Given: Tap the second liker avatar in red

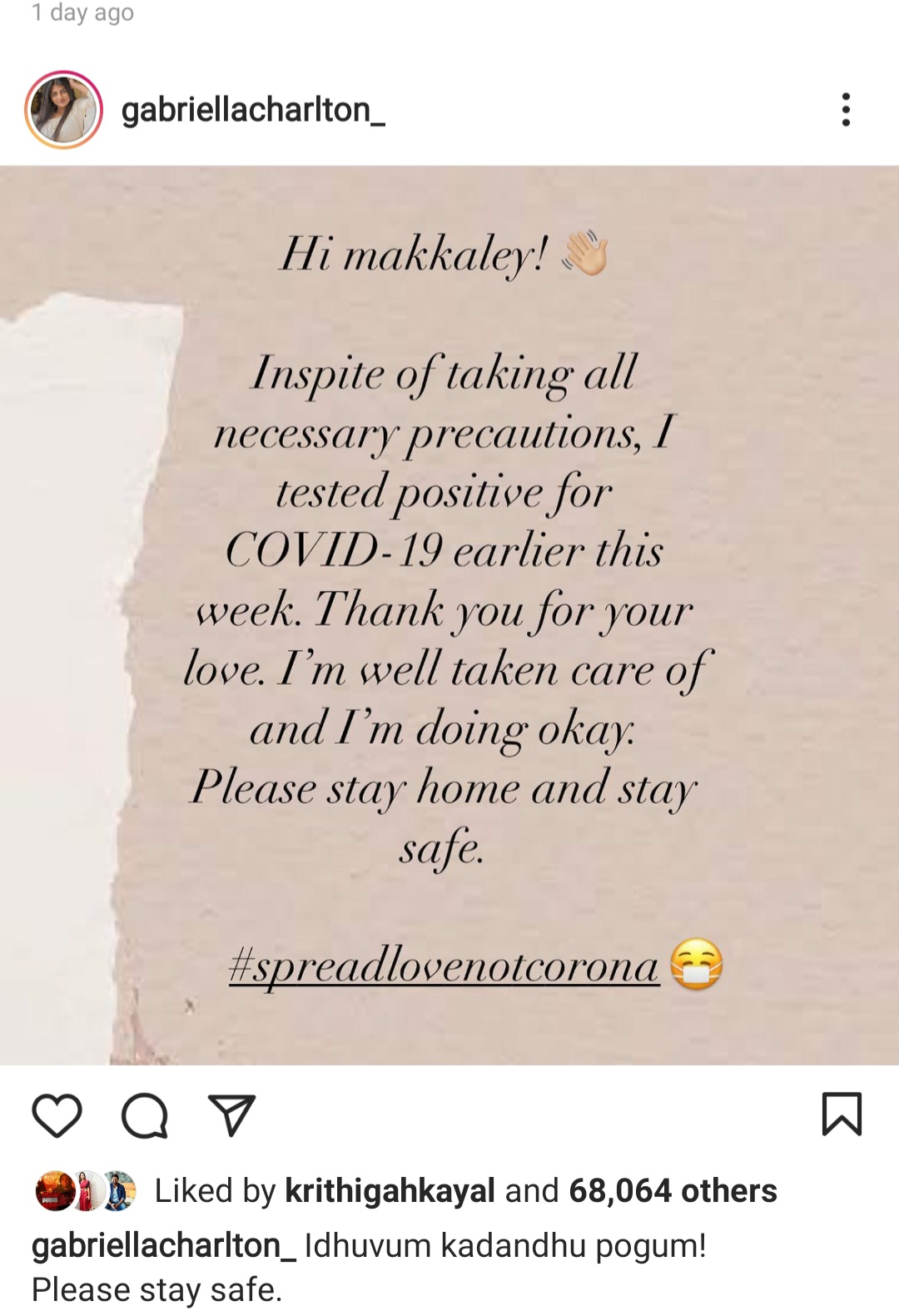Looking at the screenshot, I should tap(85, 1190).
